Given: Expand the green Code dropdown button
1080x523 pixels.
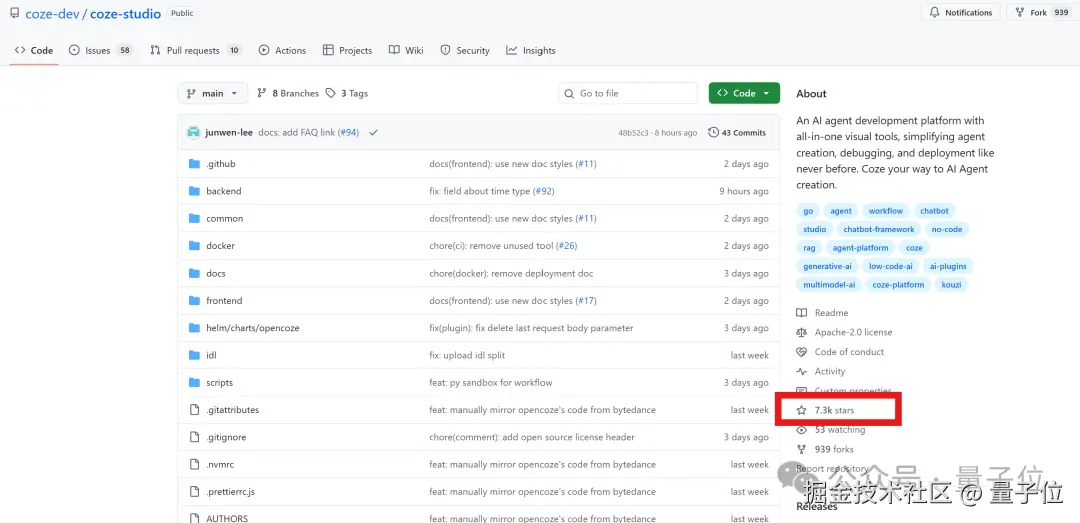Looking at the screenshot, I should pos(744,93).
